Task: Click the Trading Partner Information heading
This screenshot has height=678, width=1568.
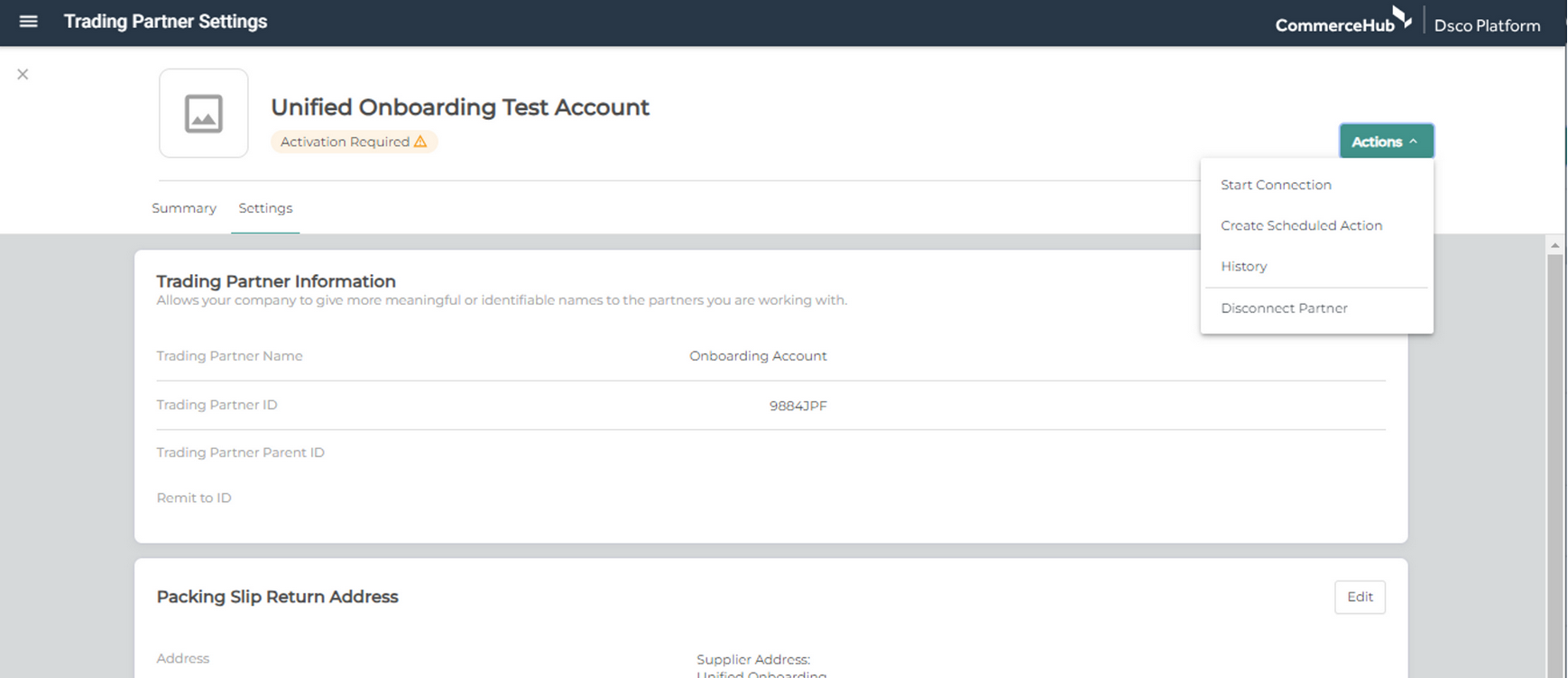Action: (276, 281)
